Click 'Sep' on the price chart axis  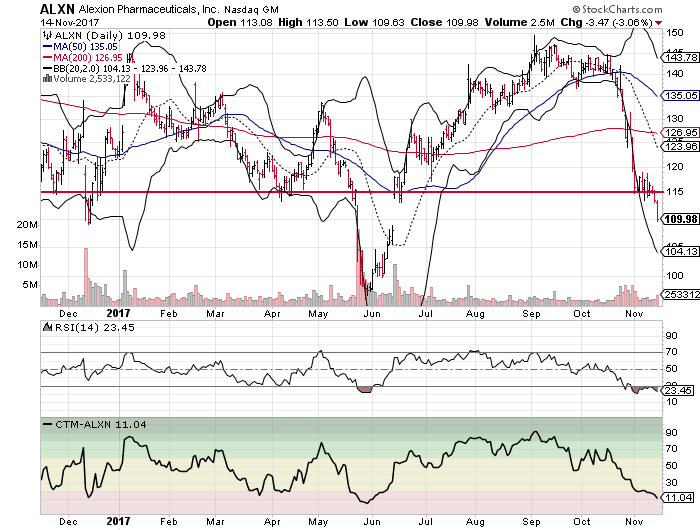(531, 313)
